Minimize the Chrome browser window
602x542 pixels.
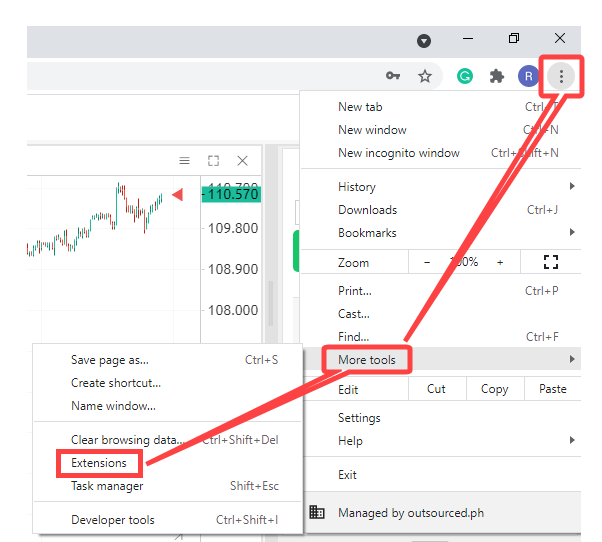[468, 38]
